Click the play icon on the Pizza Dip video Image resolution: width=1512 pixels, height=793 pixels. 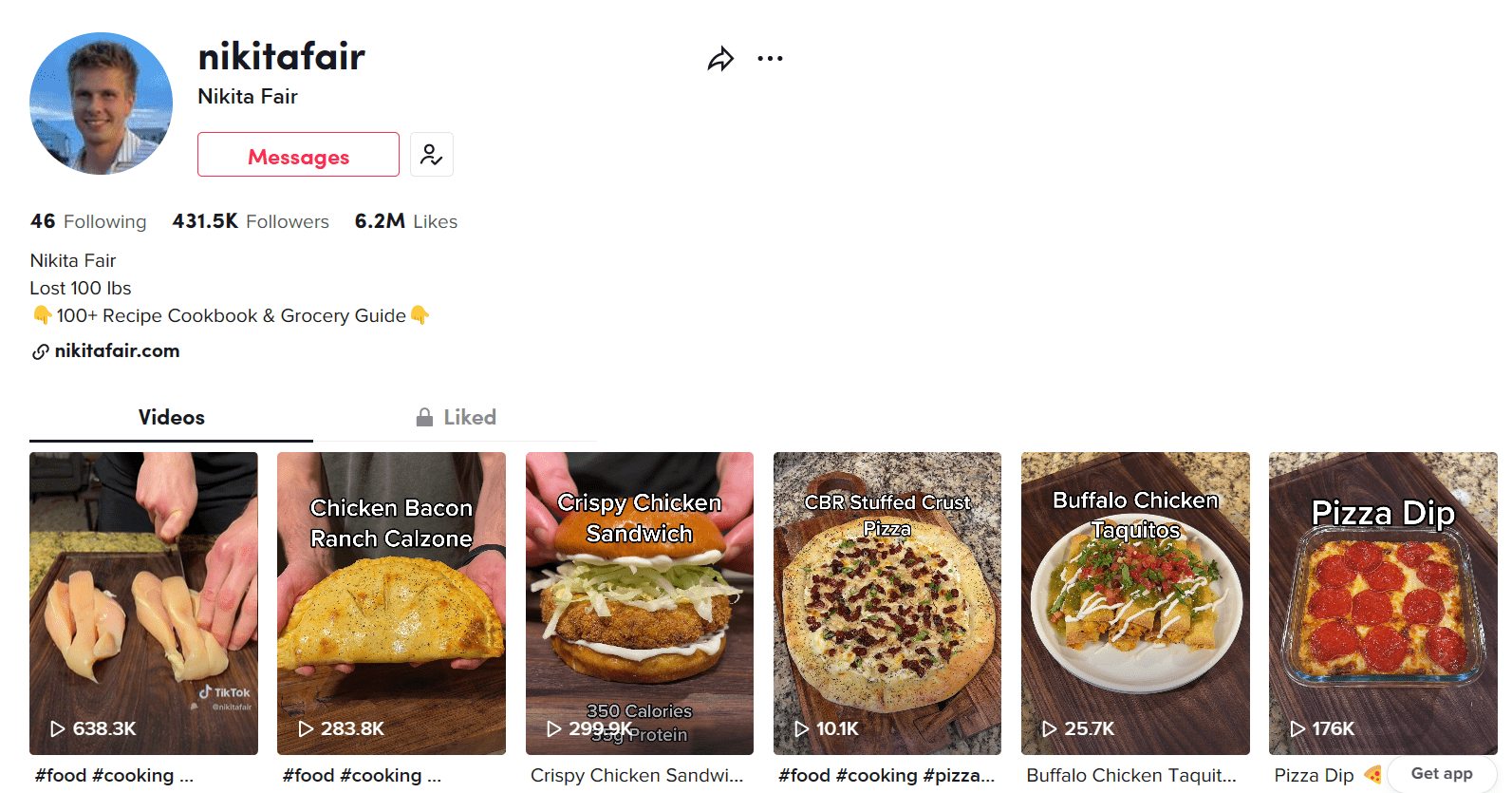1297,728
